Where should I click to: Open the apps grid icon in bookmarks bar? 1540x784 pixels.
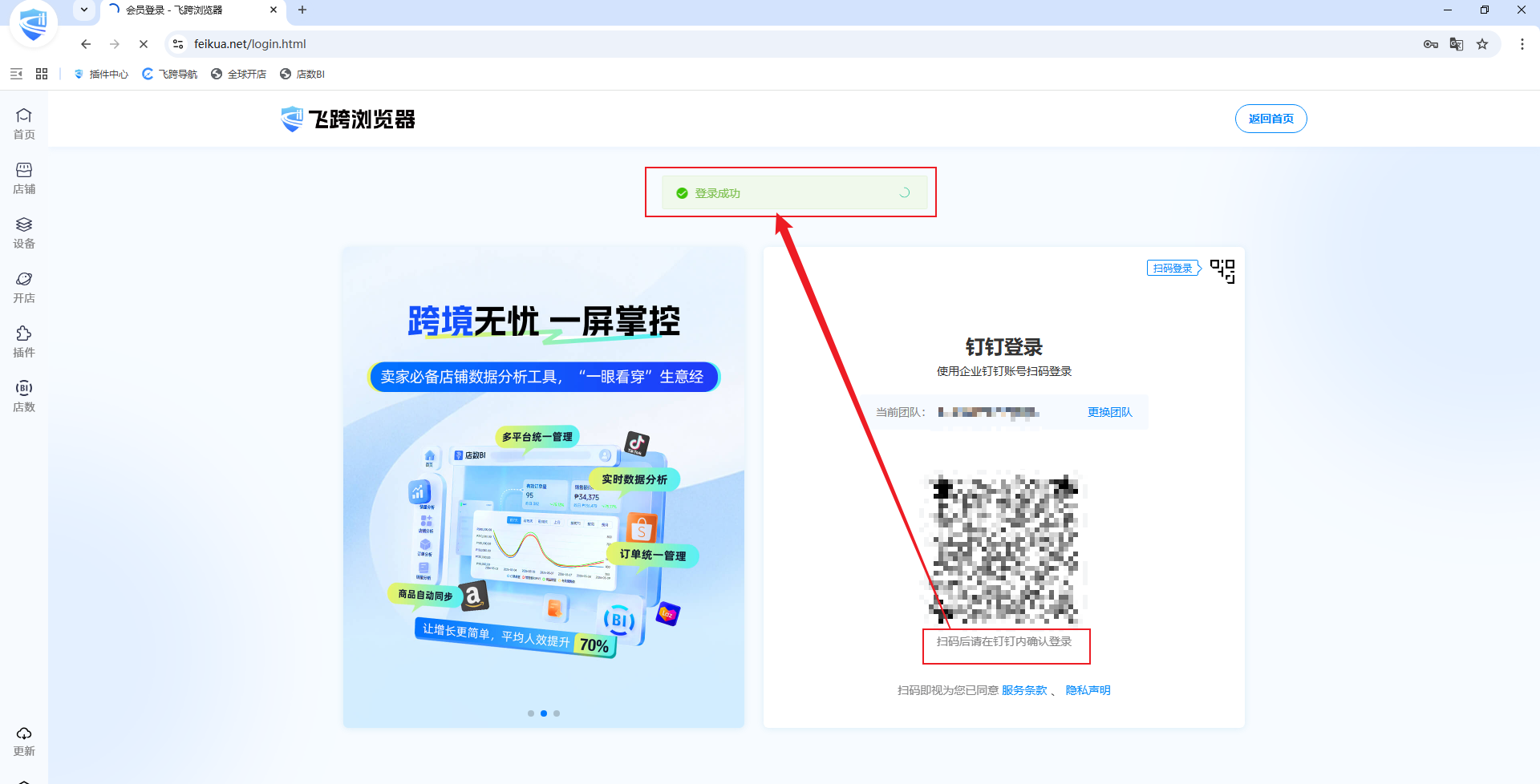42,74
